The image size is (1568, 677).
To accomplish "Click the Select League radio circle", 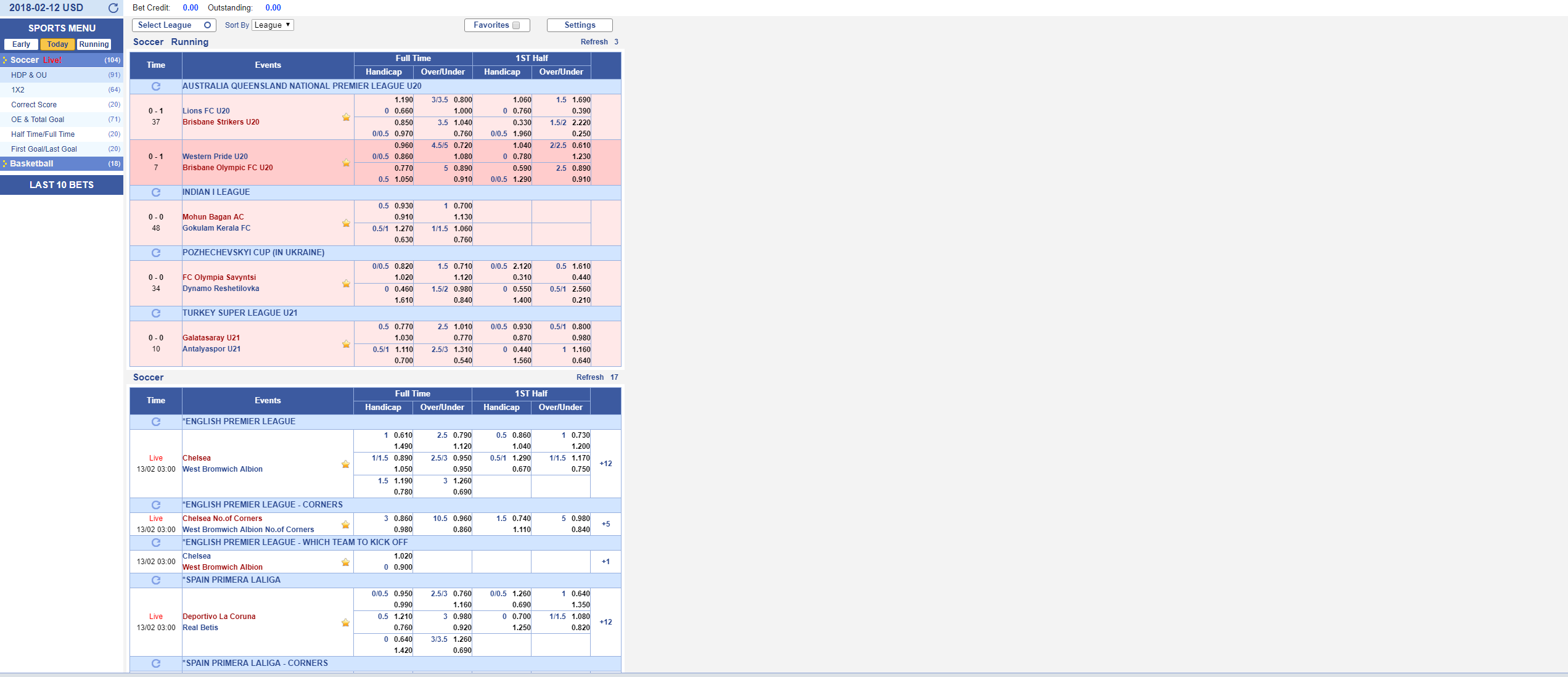I will (208, 25).
